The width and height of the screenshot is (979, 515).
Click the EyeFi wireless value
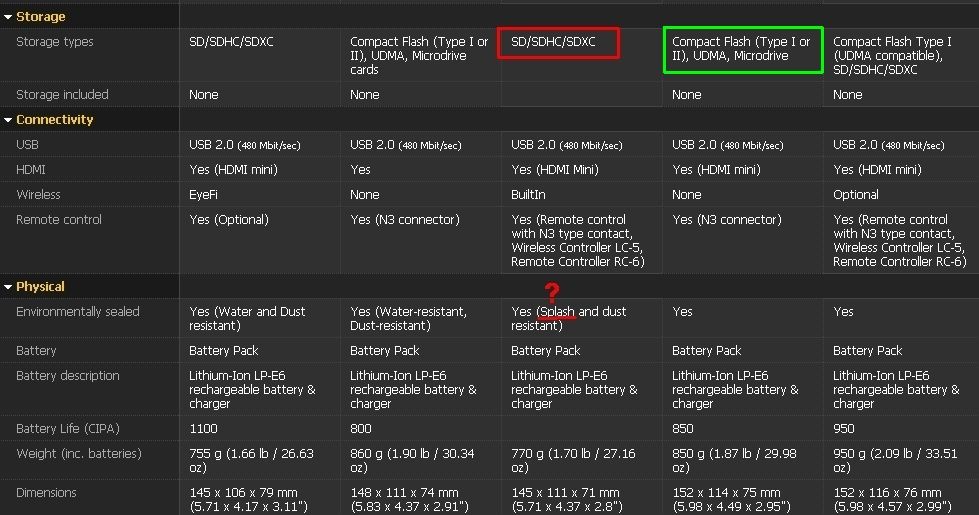point(204,195)
